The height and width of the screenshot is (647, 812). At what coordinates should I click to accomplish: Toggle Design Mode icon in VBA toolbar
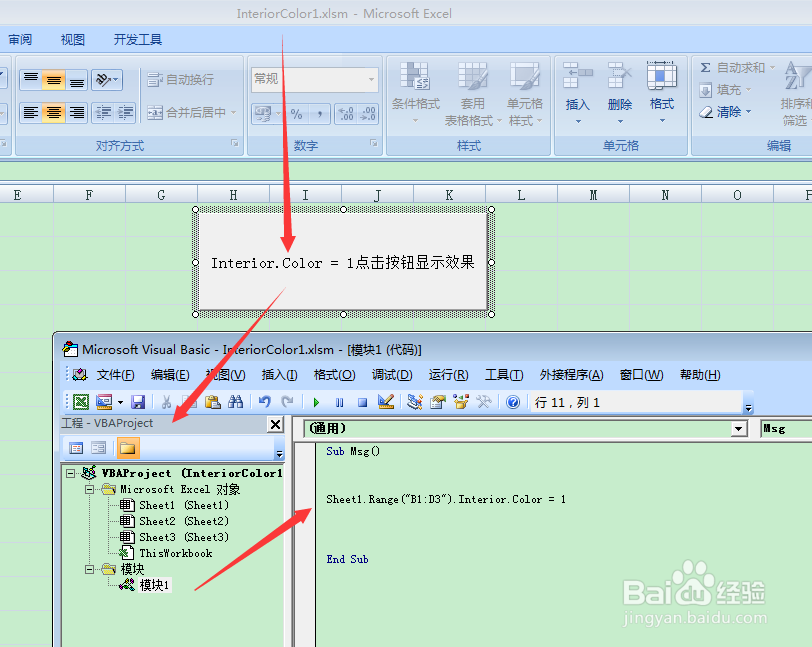[x=386, y=402]
